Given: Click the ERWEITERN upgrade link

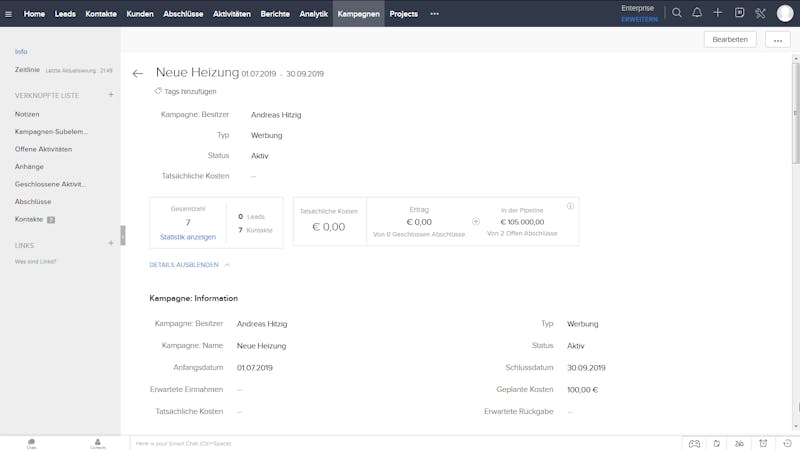Looking at the screenshot, I should tap(639, 19).
